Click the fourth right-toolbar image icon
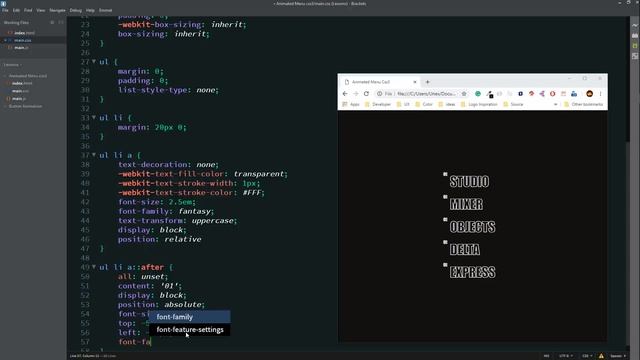 click(635, 56)
